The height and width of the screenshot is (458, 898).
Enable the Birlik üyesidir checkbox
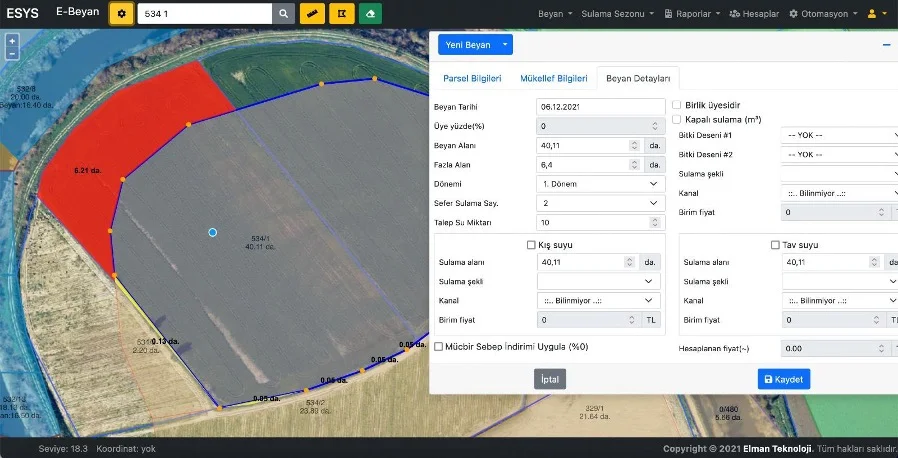(677, 104)
